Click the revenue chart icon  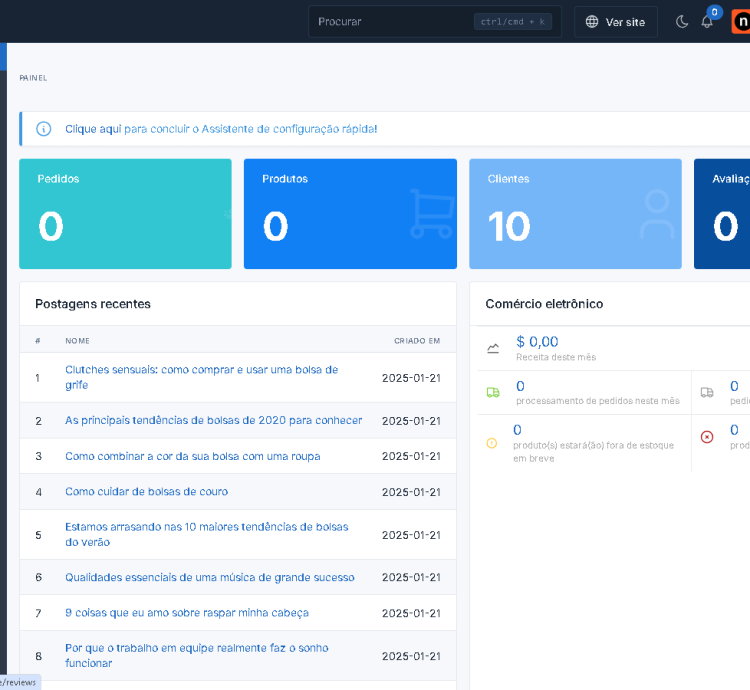pyautogui.click(x=493, y=349)
